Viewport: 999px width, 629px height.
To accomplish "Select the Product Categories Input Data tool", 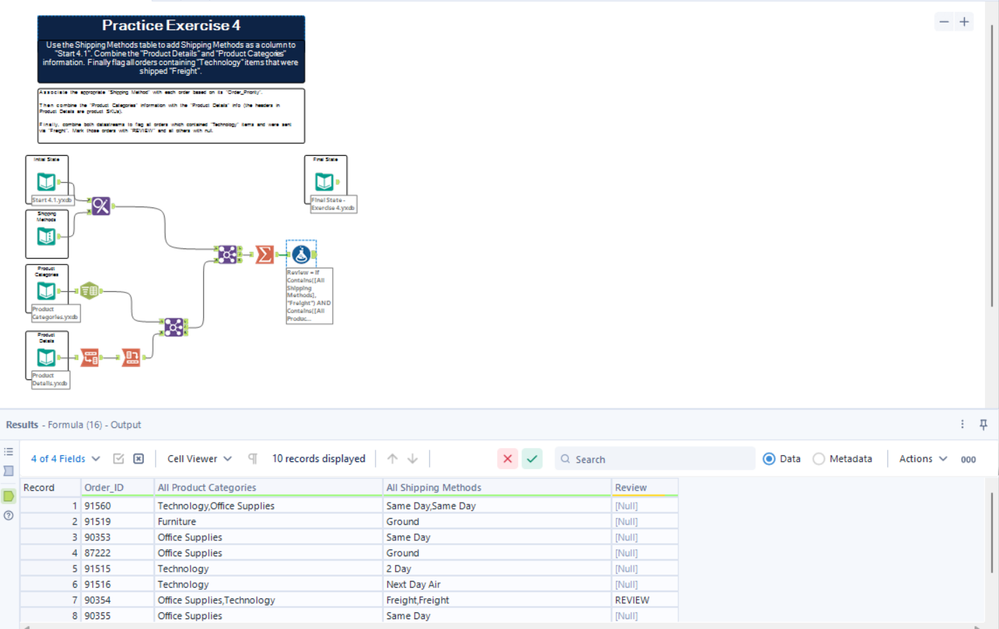I will click(x=46, y=291).
